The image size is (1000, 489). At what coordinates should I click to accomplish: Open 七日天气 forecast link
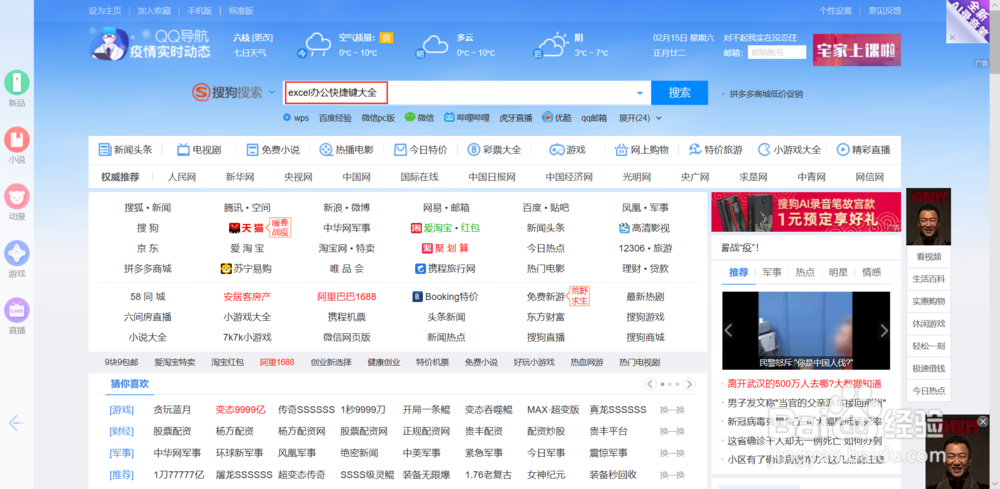250,52
